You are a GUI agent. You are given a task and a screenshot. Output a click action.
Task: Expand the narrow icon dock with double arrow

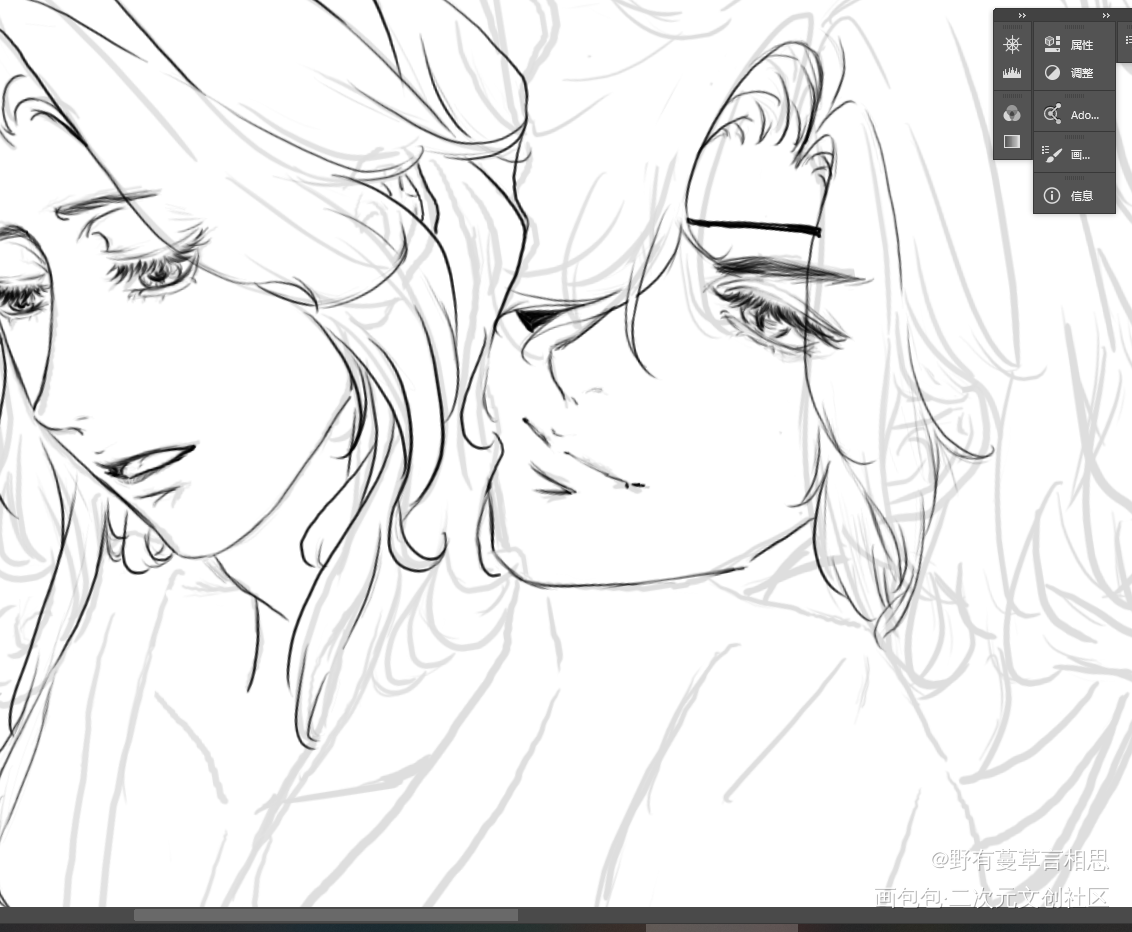coord(1022,16)
